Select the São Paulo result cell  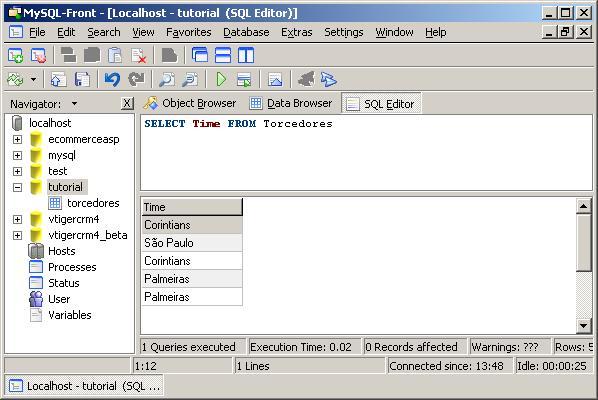192,243
